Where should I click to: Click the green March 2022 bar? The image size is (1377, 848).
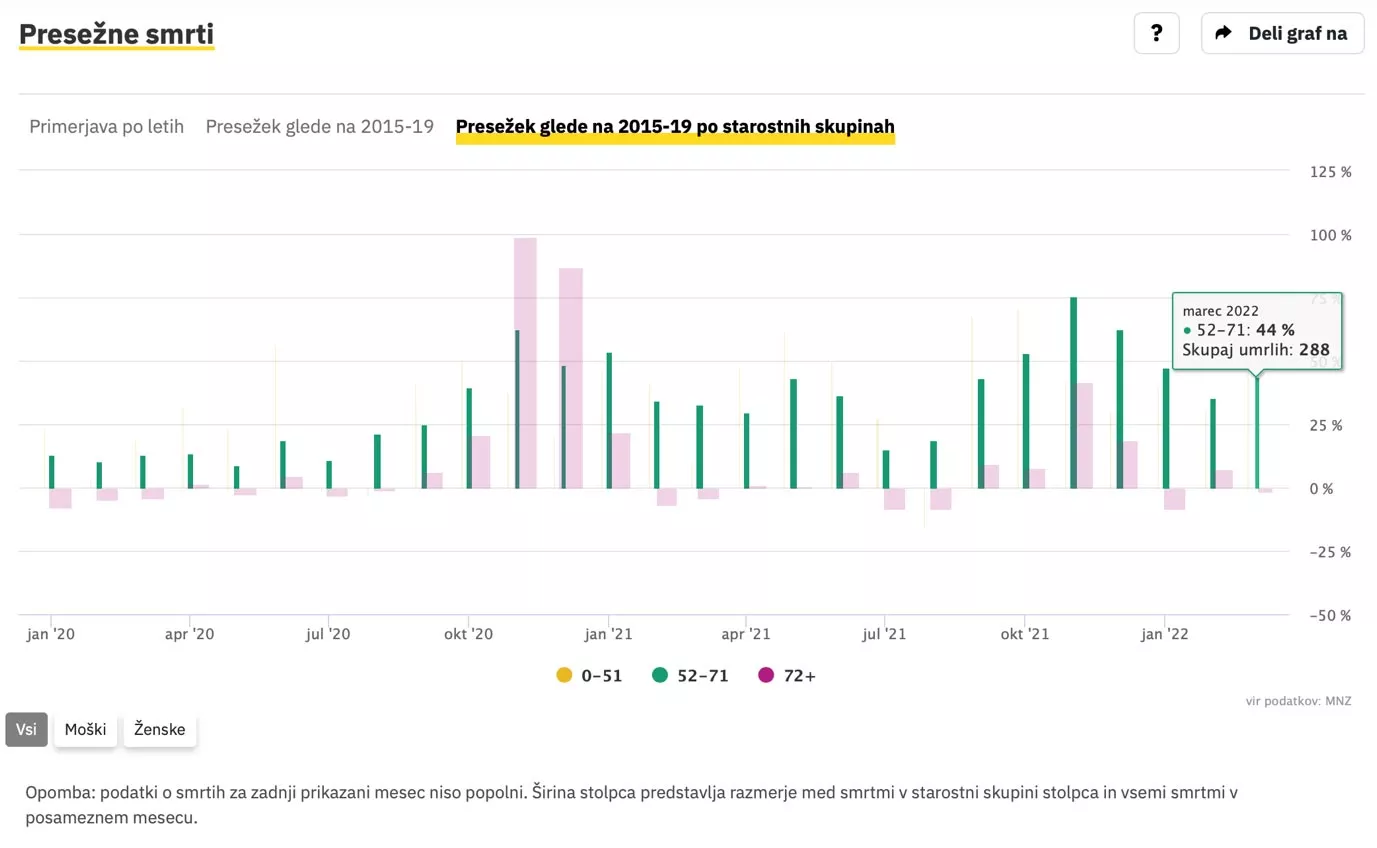click(1257, 430)
